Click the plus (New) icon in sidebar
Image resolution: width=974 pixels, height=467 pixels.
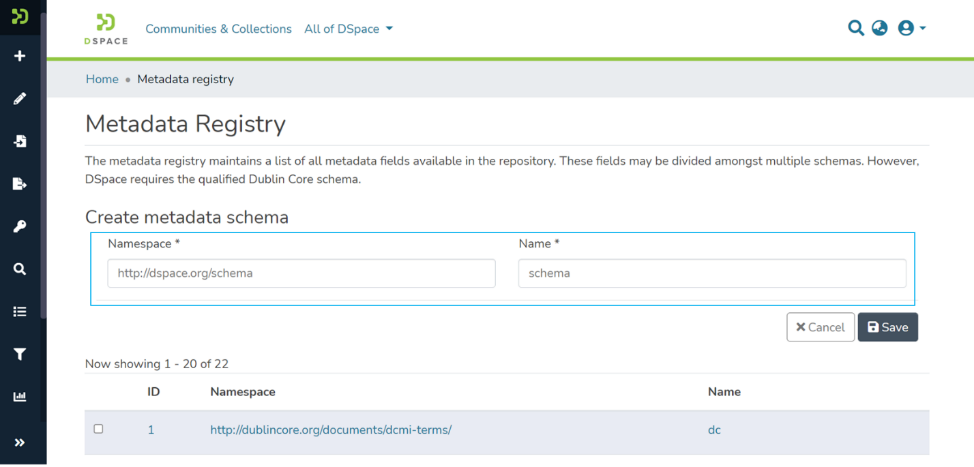pyautogui.click(x=19, y=56)
